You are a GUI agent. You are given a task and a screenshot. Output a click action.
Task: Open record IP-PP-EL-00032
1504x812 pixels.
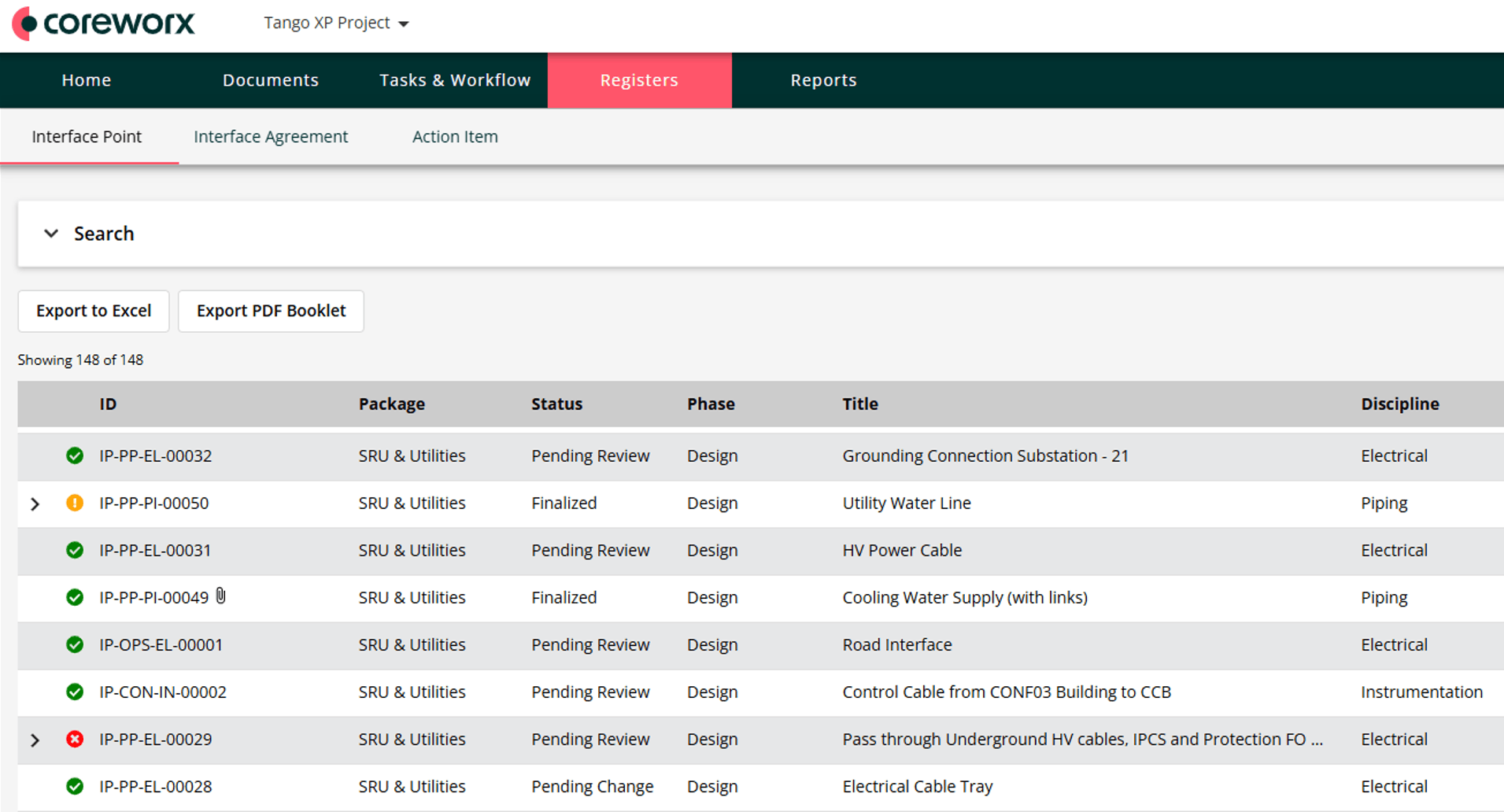click(155, 456)
